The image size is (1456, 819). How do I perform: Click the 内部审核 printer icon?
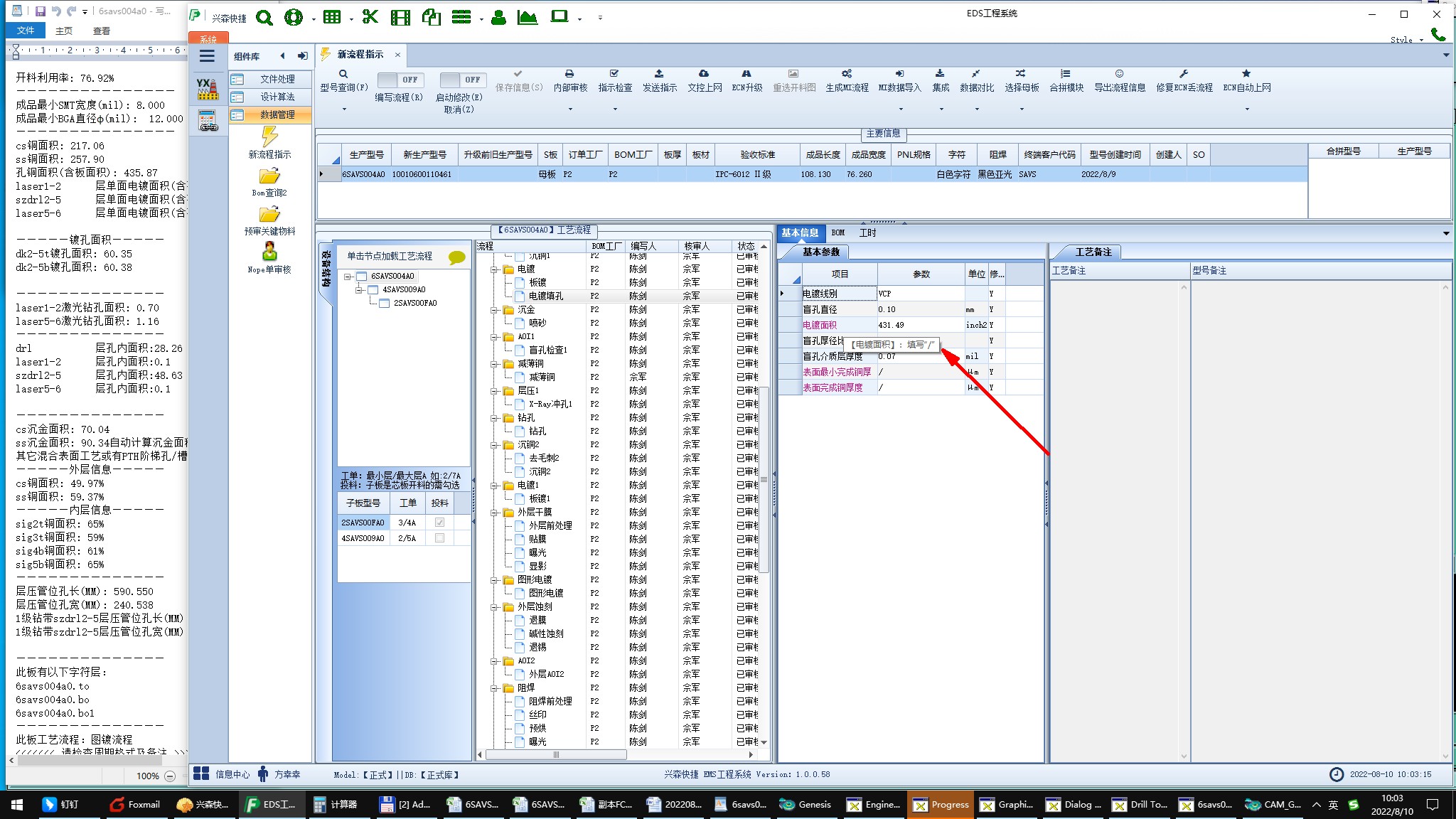click(569, 74)
